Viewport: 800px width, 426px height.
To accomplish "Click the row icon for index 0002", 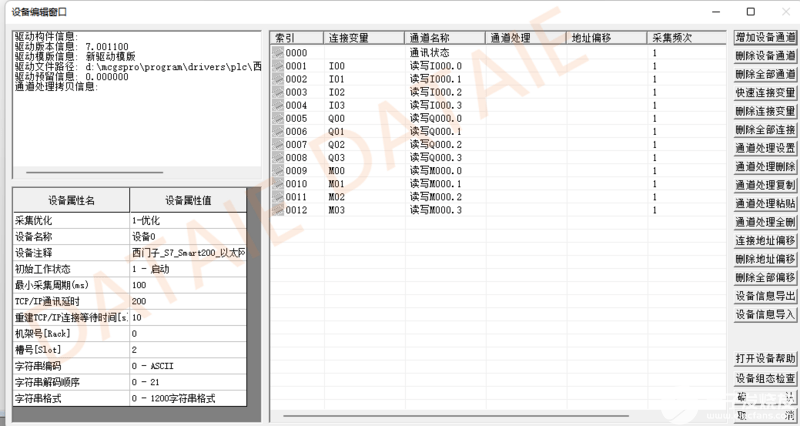I will pos(278,79).
